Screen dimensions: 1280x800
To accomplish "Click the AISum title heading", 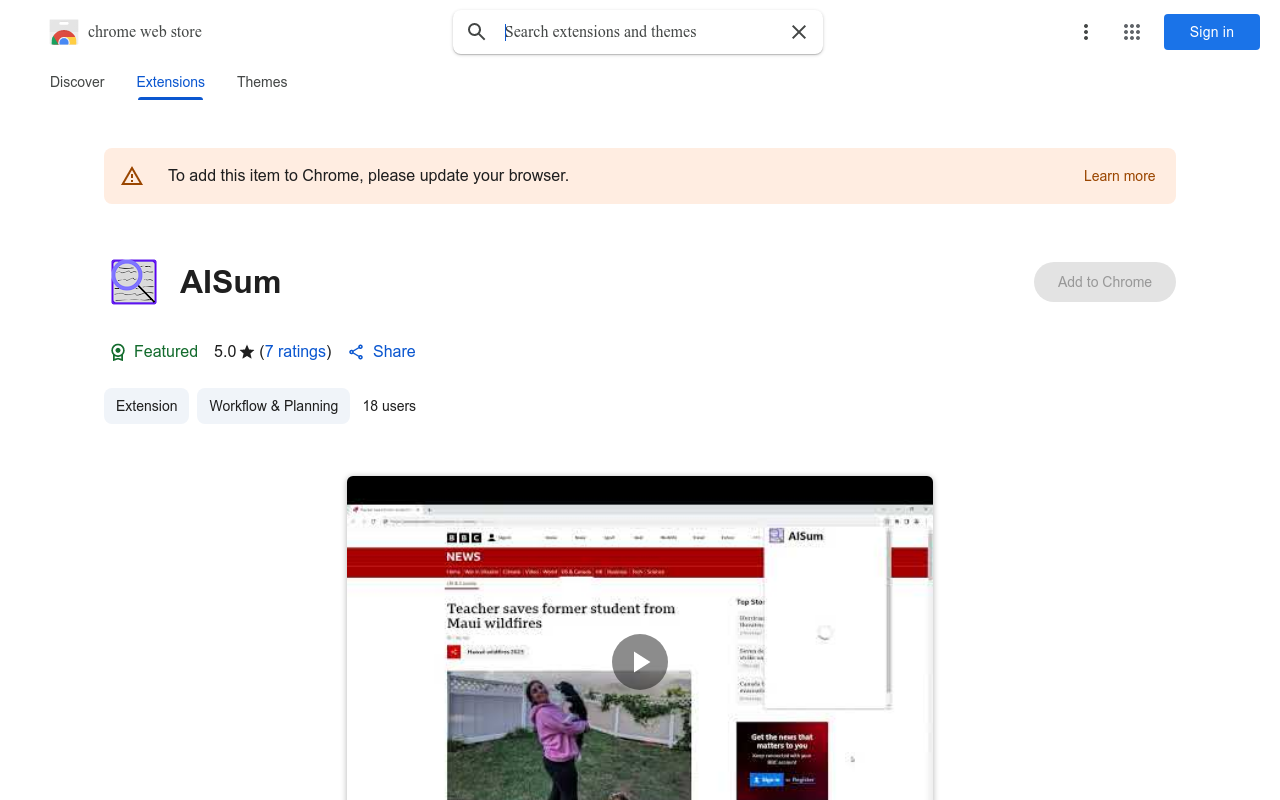I will coord(230,282).
